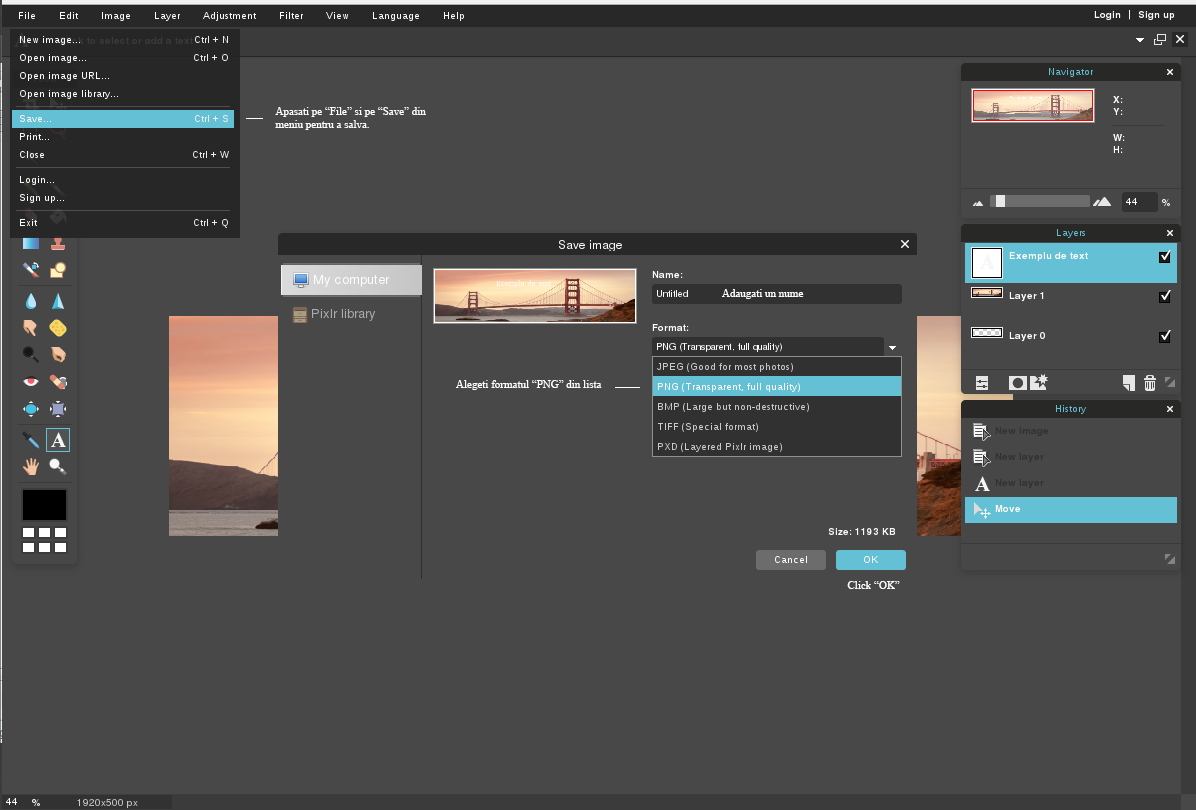Screen dimensions: 1196x810
Task: Click the zoom percentage field in Navigator
Action: tap(1139, 202)
